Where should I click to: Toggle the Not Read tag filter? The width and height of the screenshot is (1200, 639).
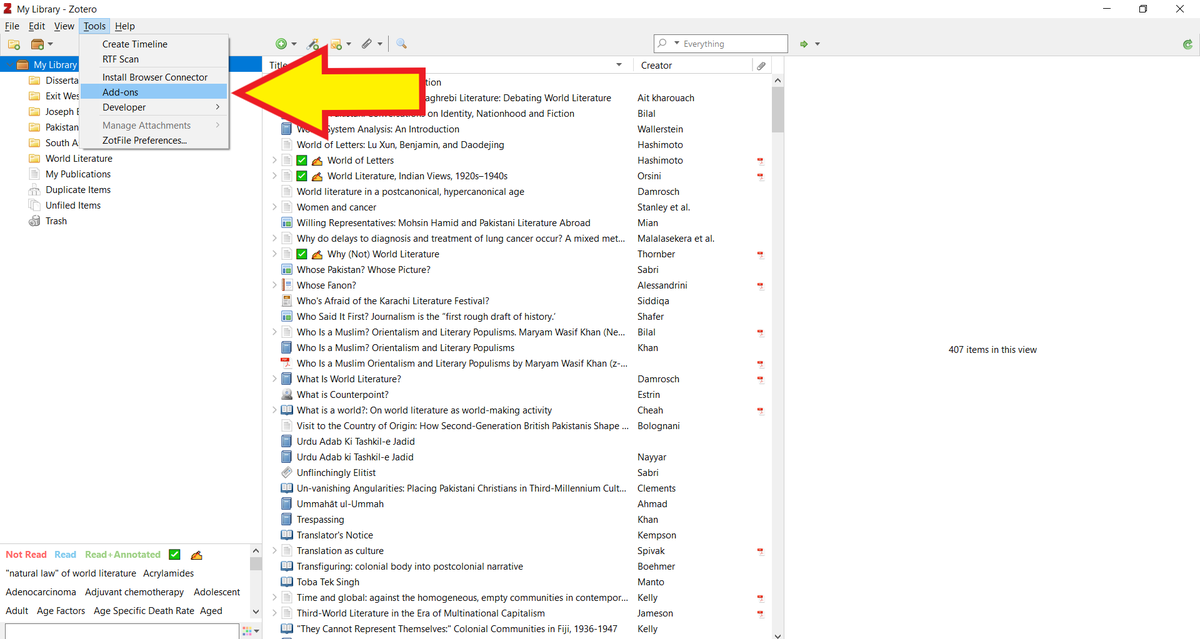[x=25, y=554]
